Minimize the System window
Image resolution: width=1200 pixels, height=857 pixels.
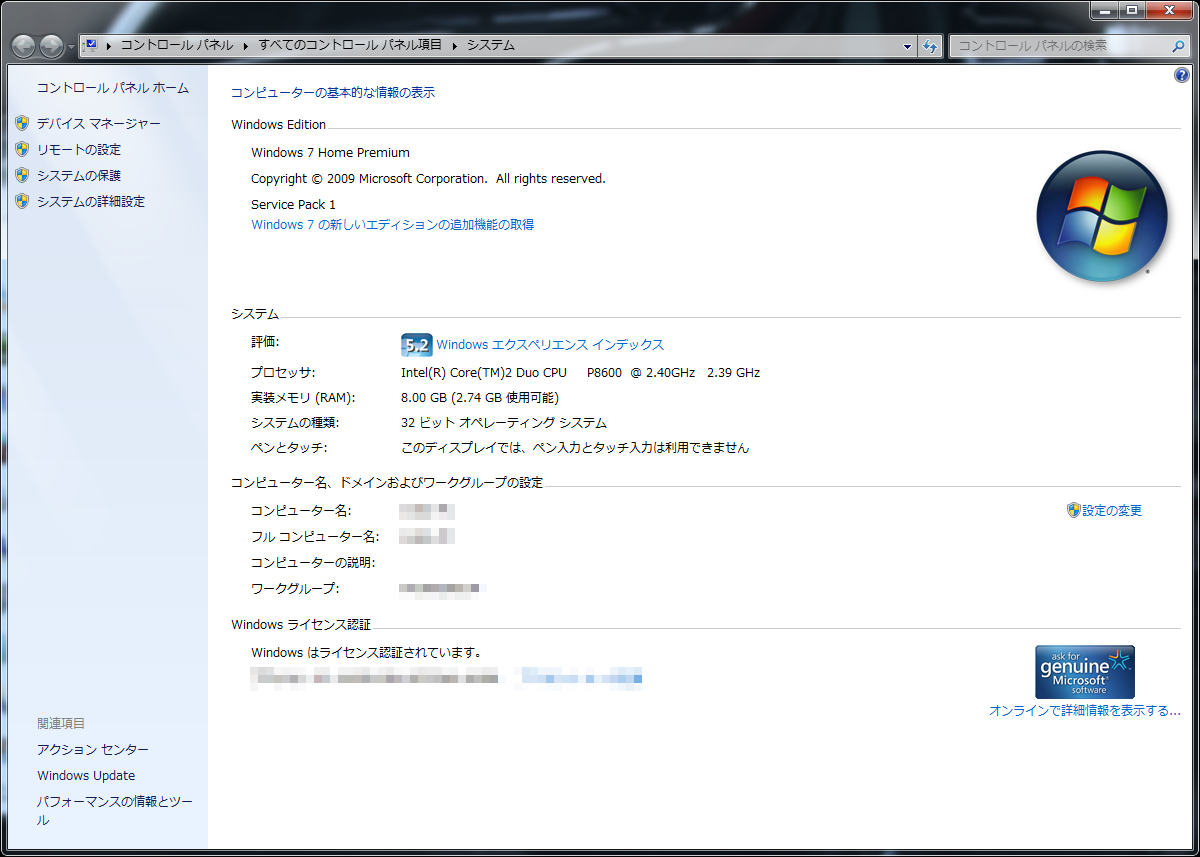point(1104,10)
